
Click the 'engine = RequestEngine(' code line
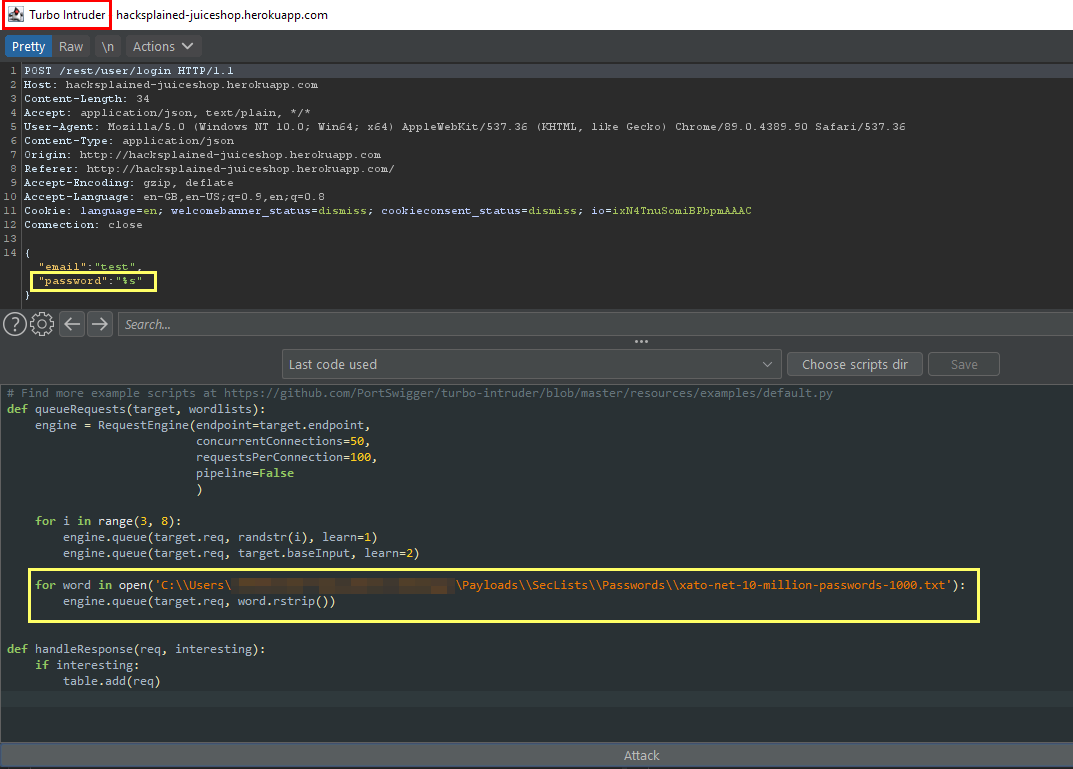[203, 425]
